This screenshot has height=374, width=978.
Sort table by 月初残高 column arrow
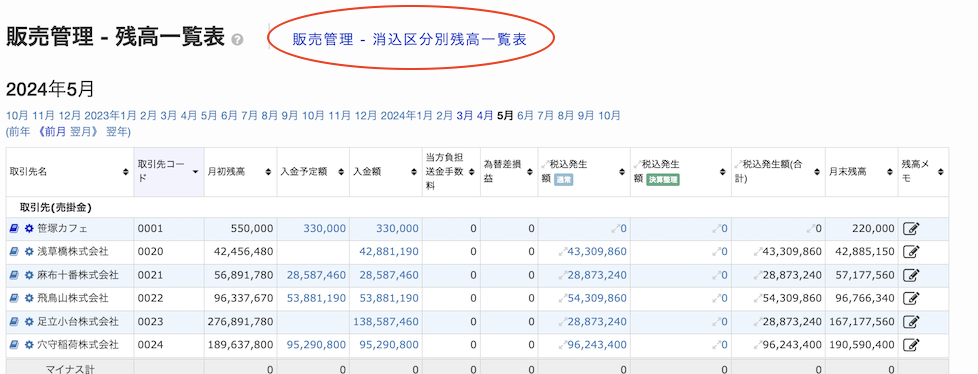pyautogui.click(x=268, y=172)
